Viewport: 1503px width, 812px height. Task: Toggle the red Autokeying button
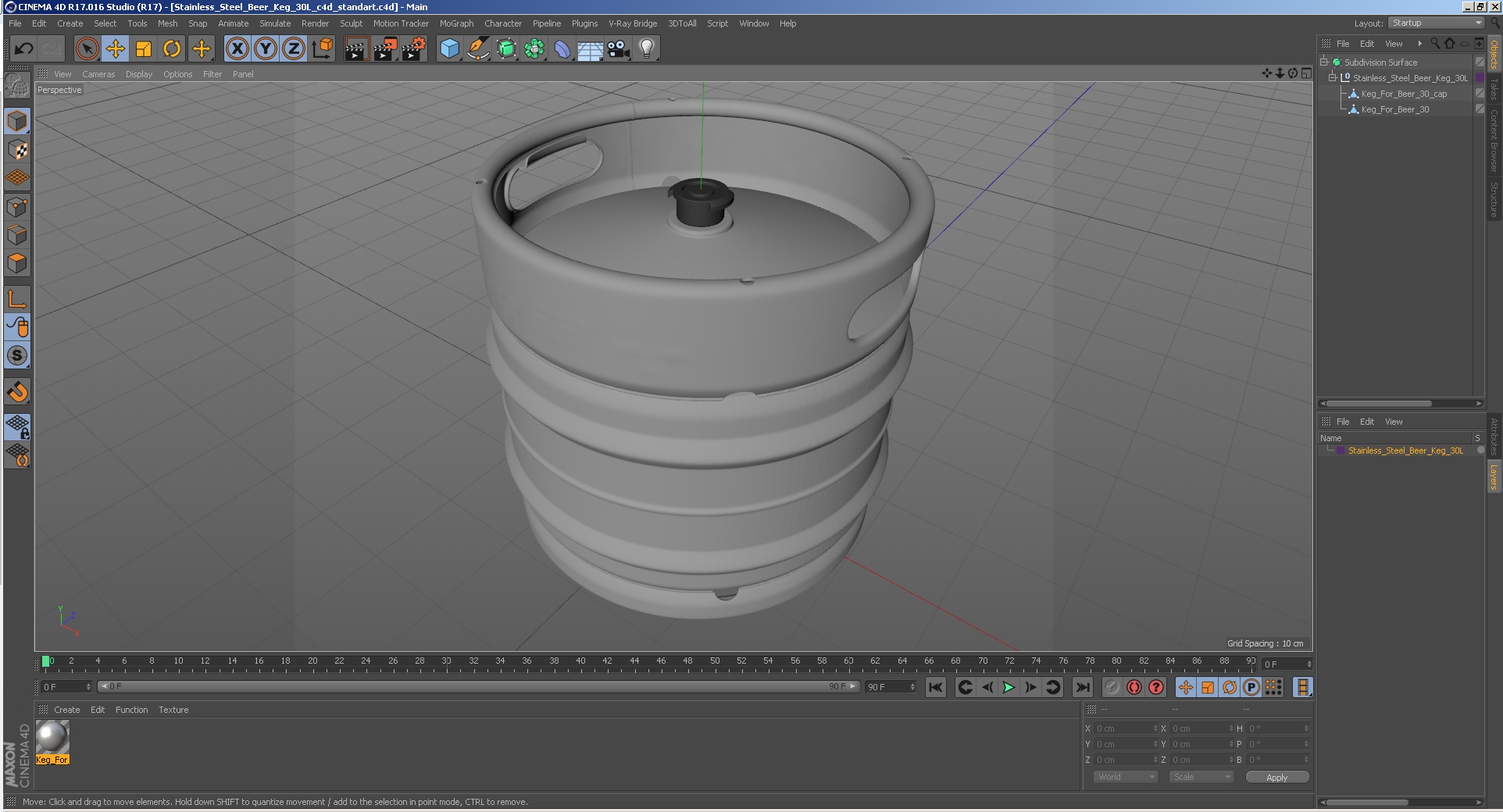coord(1133,687)
